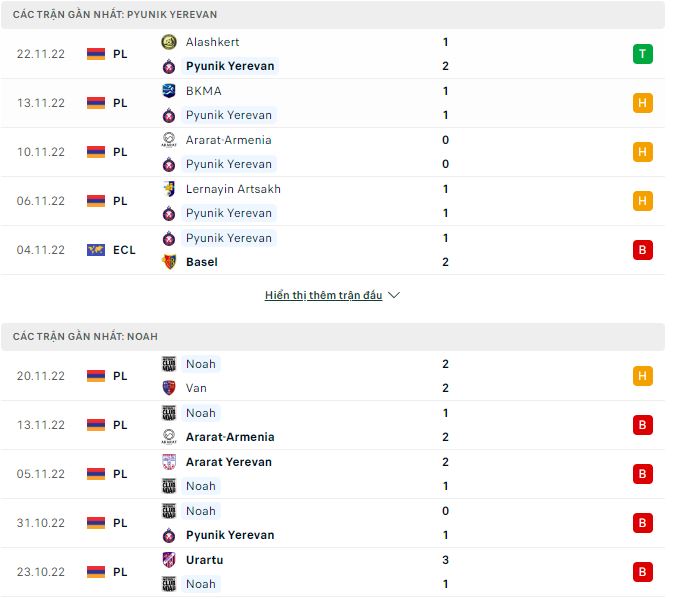Click the Van club crest icon
The image size is (676, 599).
(169, 388)
